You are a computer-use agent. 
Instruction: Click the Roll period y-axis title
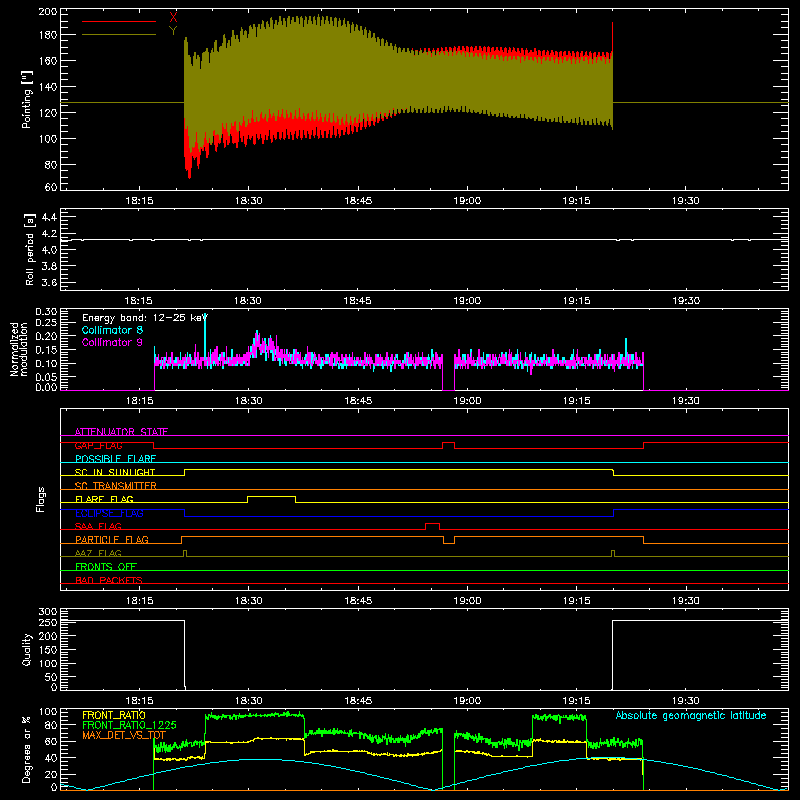coord(30,249)
